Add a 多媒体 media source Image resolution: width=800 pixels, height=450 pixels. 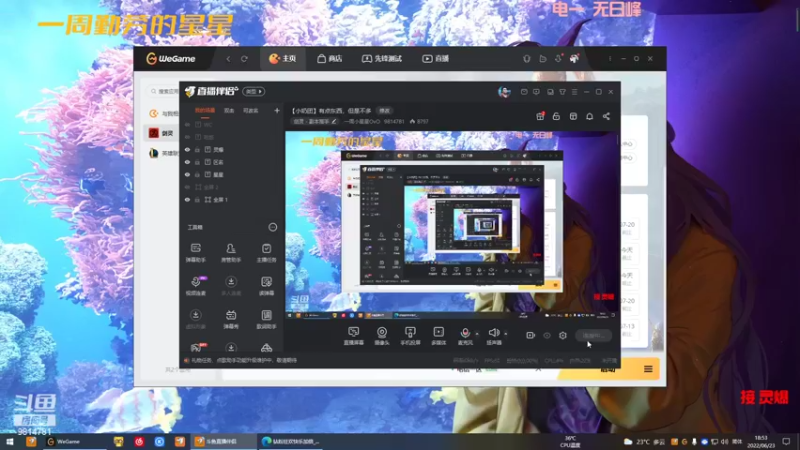tap(438, 336)
